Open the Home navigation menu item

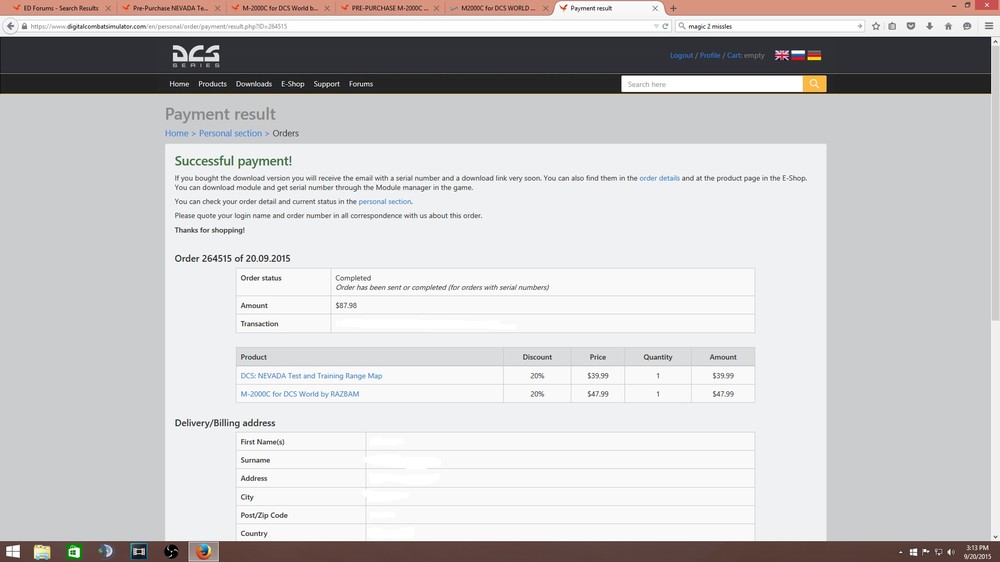click(179, 84)
